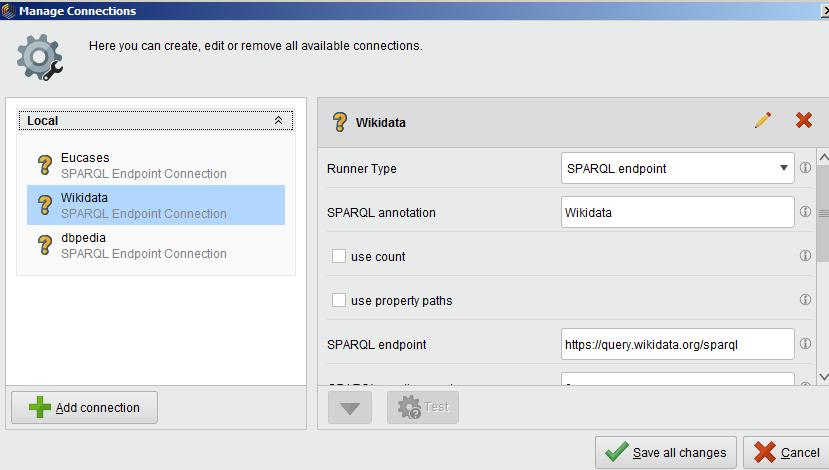
Task: Click the Add connection button
Action: tap(85, 408)
